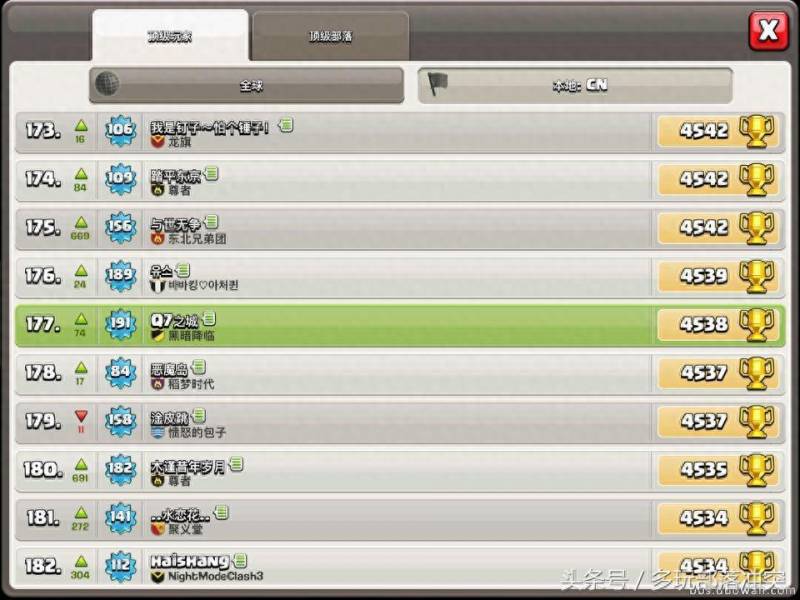800x600 pixels.
Task: Tap the clan badge beside NightModeClash3
Action: click(x=157, y=577)
